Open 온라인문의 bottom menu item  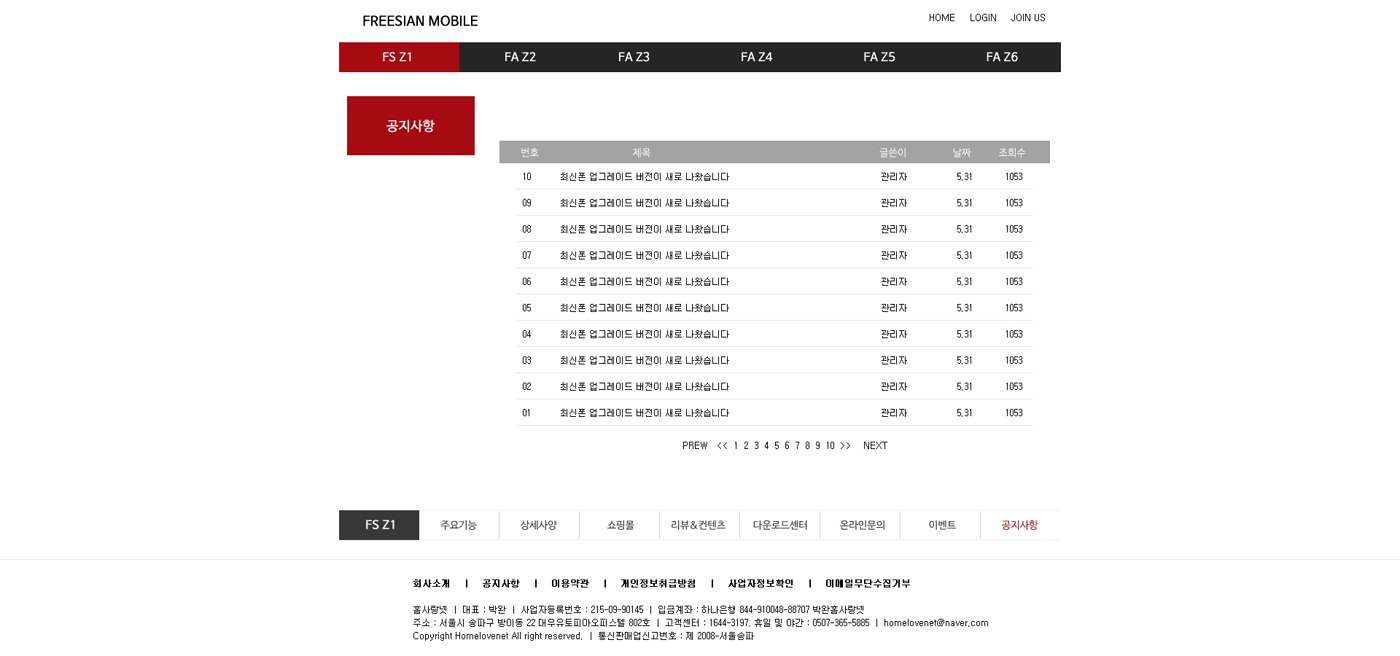tap(861, 525)
